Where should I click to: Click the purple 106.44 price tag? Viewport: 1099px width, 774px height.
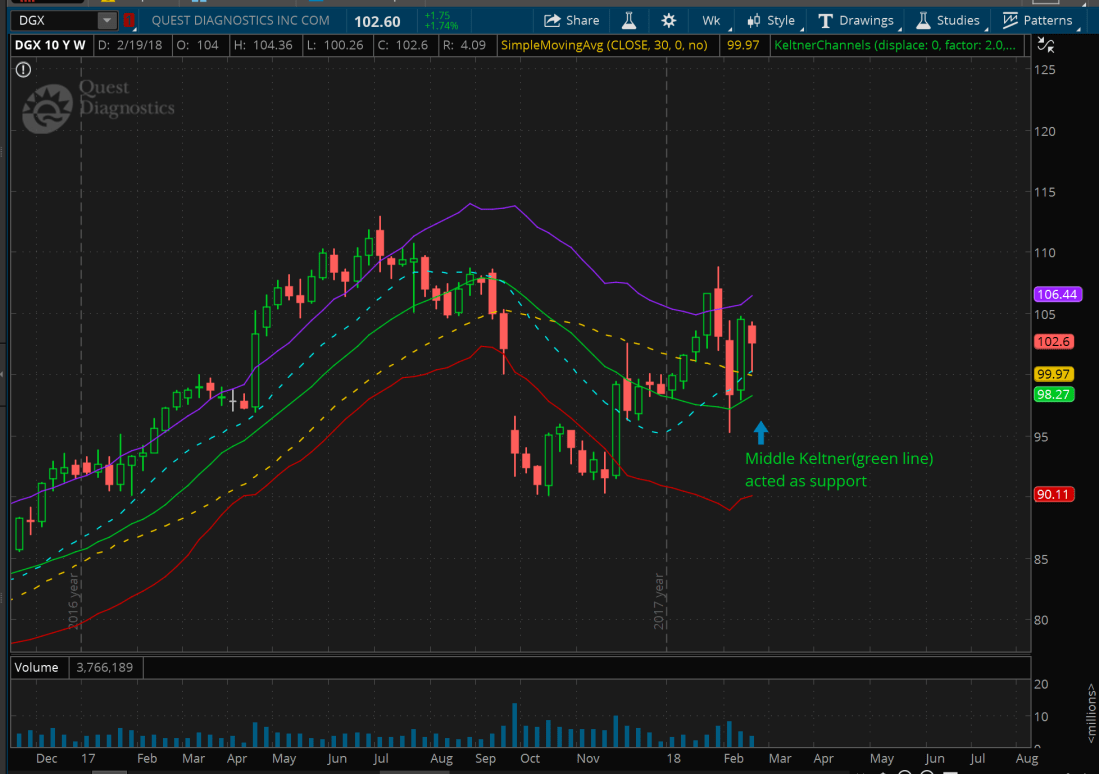tap(1053, 294)
